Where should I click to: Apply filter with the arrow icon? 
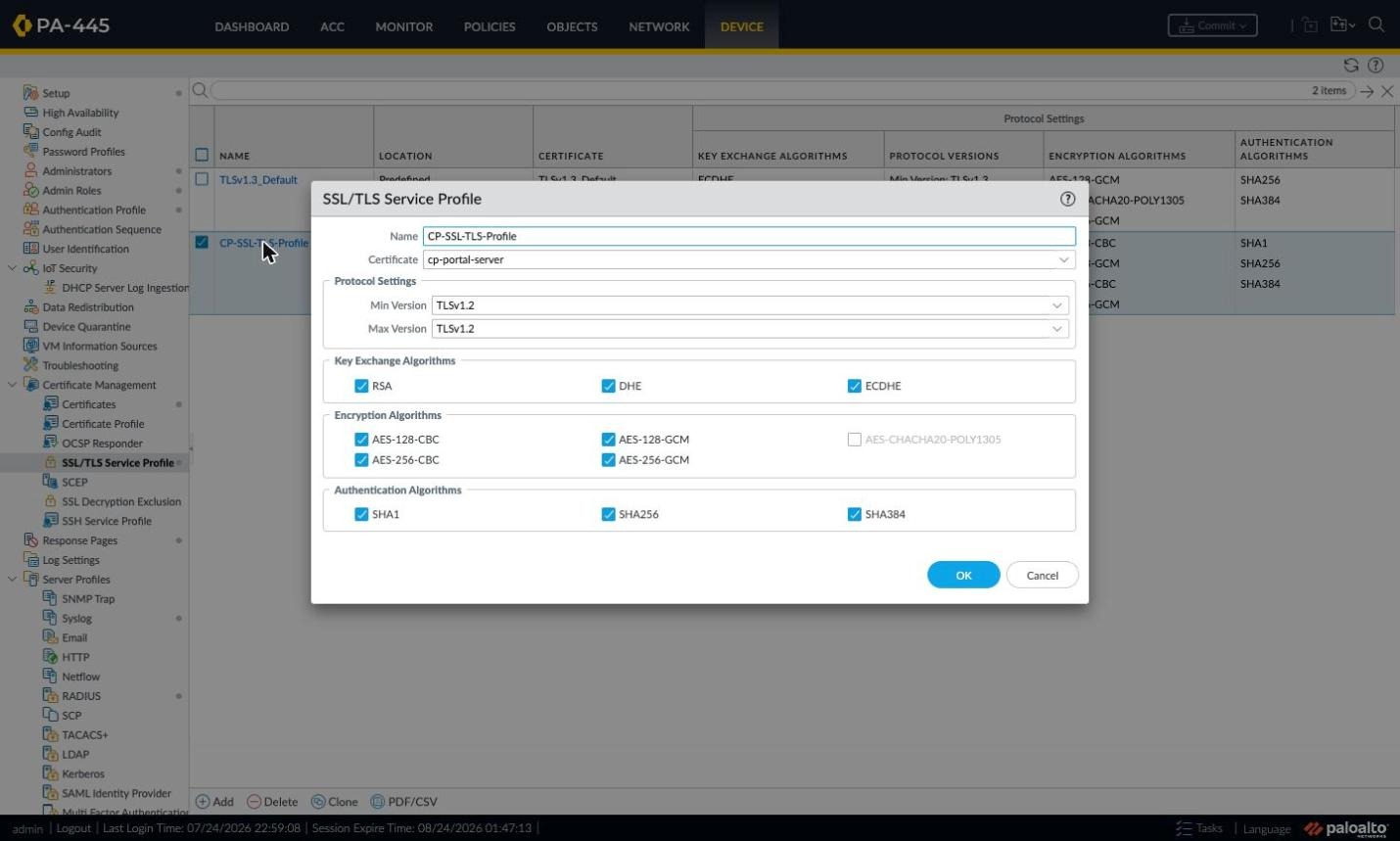(1367, 91)
